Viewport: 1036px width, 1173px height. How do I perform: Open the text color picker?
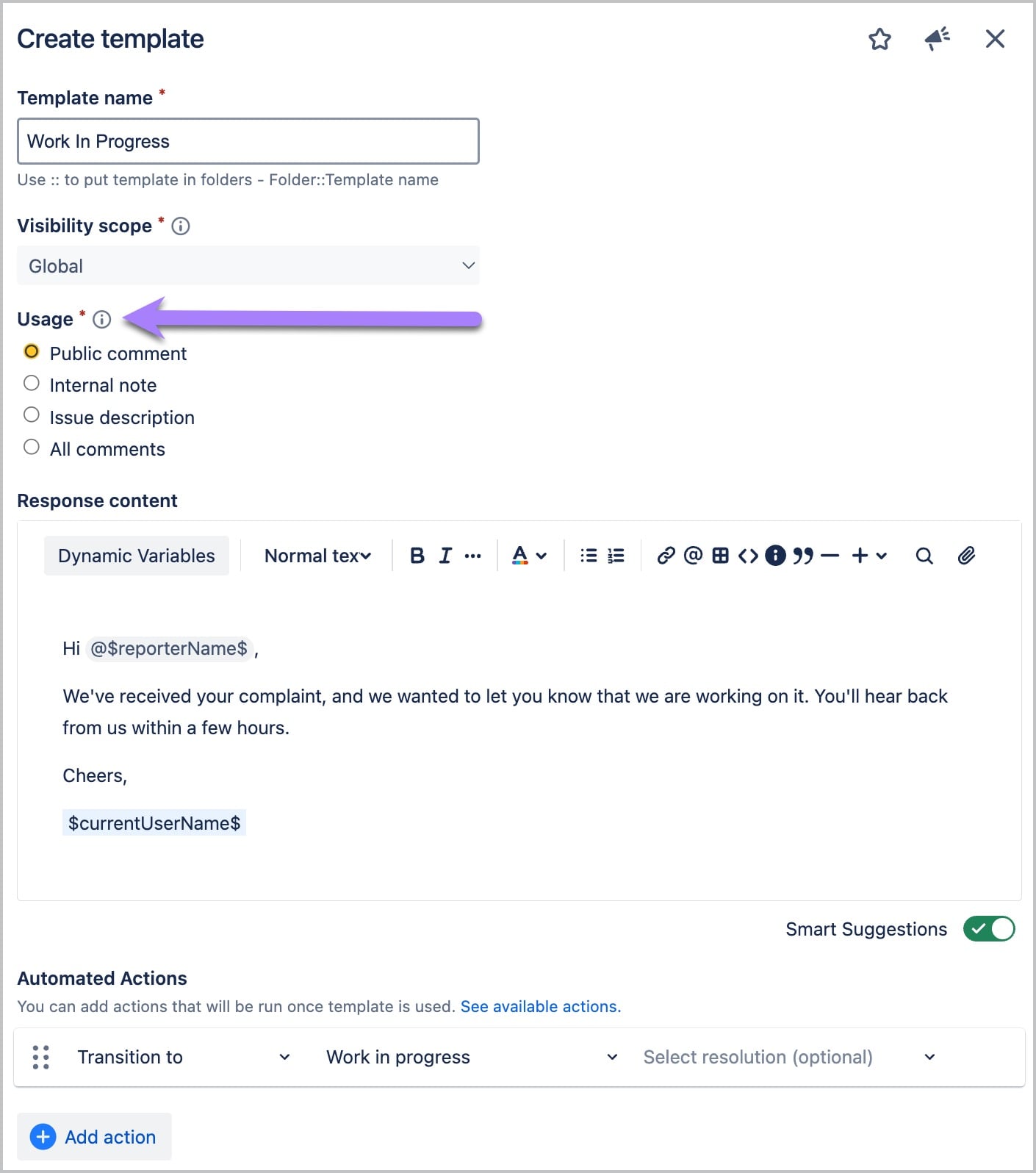click(529, 556)
